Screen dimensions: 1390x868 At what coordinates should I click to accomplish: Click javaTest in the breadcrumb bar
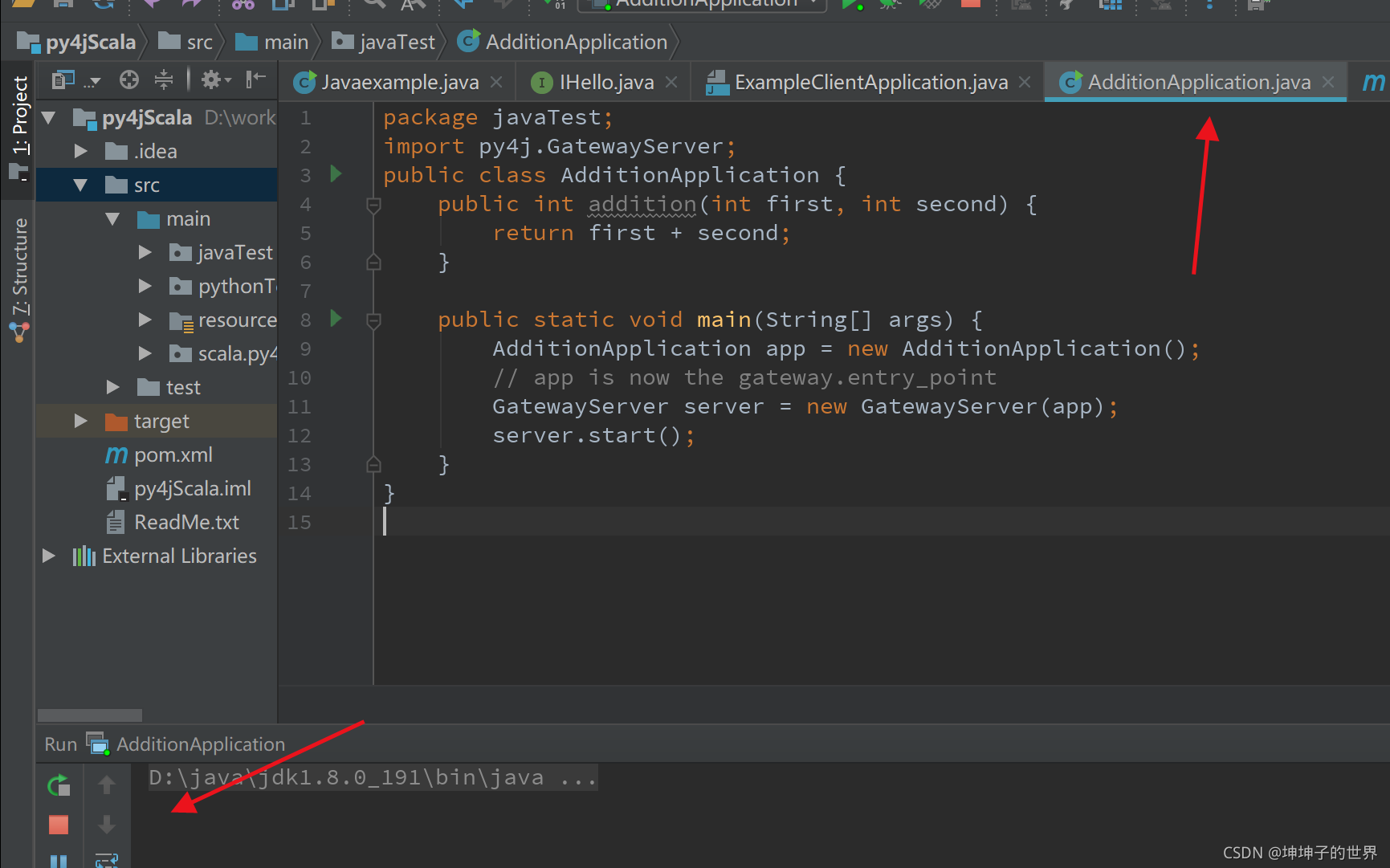click(x=395, y=41)
